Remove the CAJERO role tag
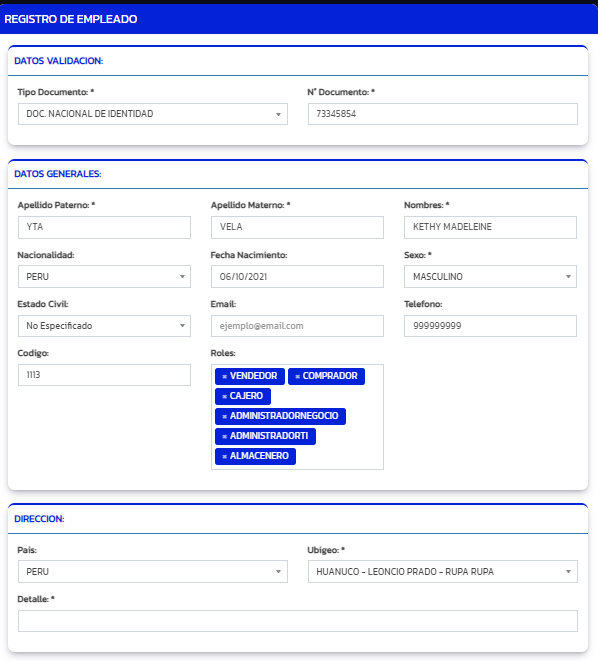This screenshot has width=598, height=661. [224, 396]
